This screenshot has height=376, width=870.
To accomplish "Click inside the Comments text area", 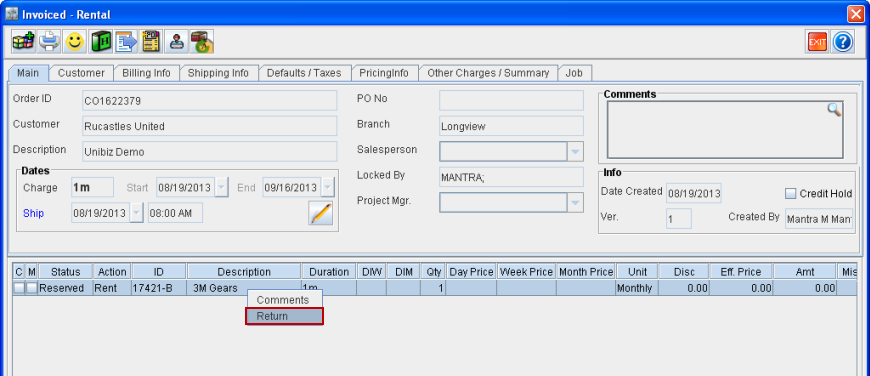I will 725,130.
